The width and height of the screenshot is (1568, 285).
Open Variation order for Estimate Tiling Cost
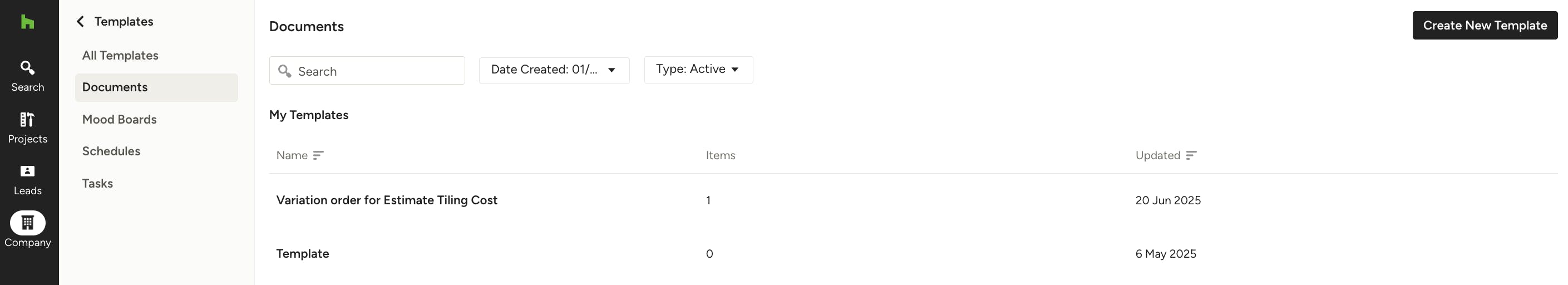tap(387, 200)
